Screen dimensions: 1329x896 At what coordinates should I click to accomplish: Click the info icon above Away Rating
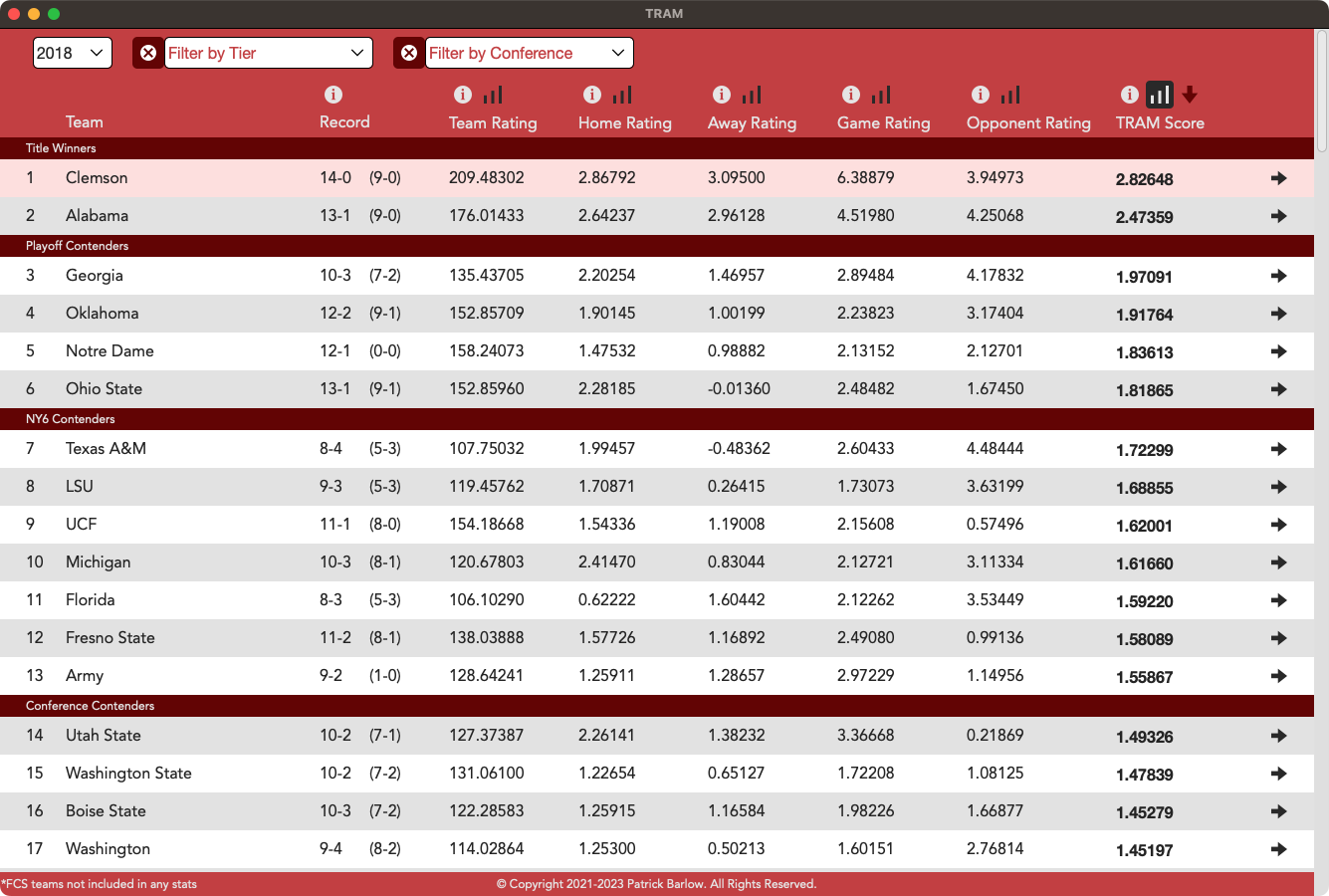(722, 95)
